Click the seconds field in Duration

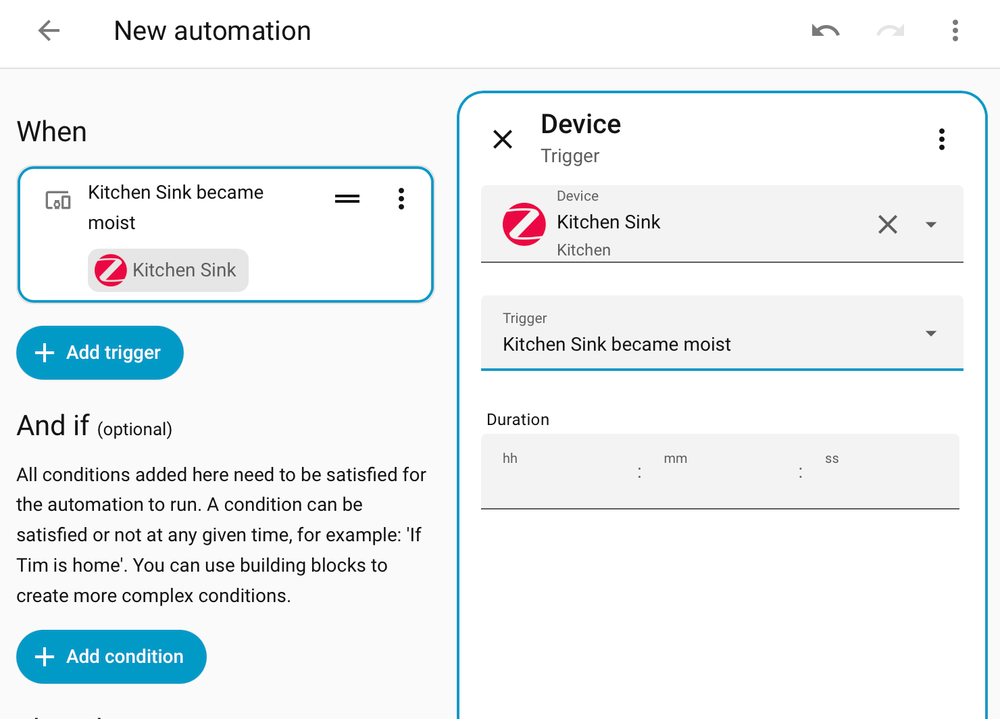pyautogui.click(x=883, y=472)
